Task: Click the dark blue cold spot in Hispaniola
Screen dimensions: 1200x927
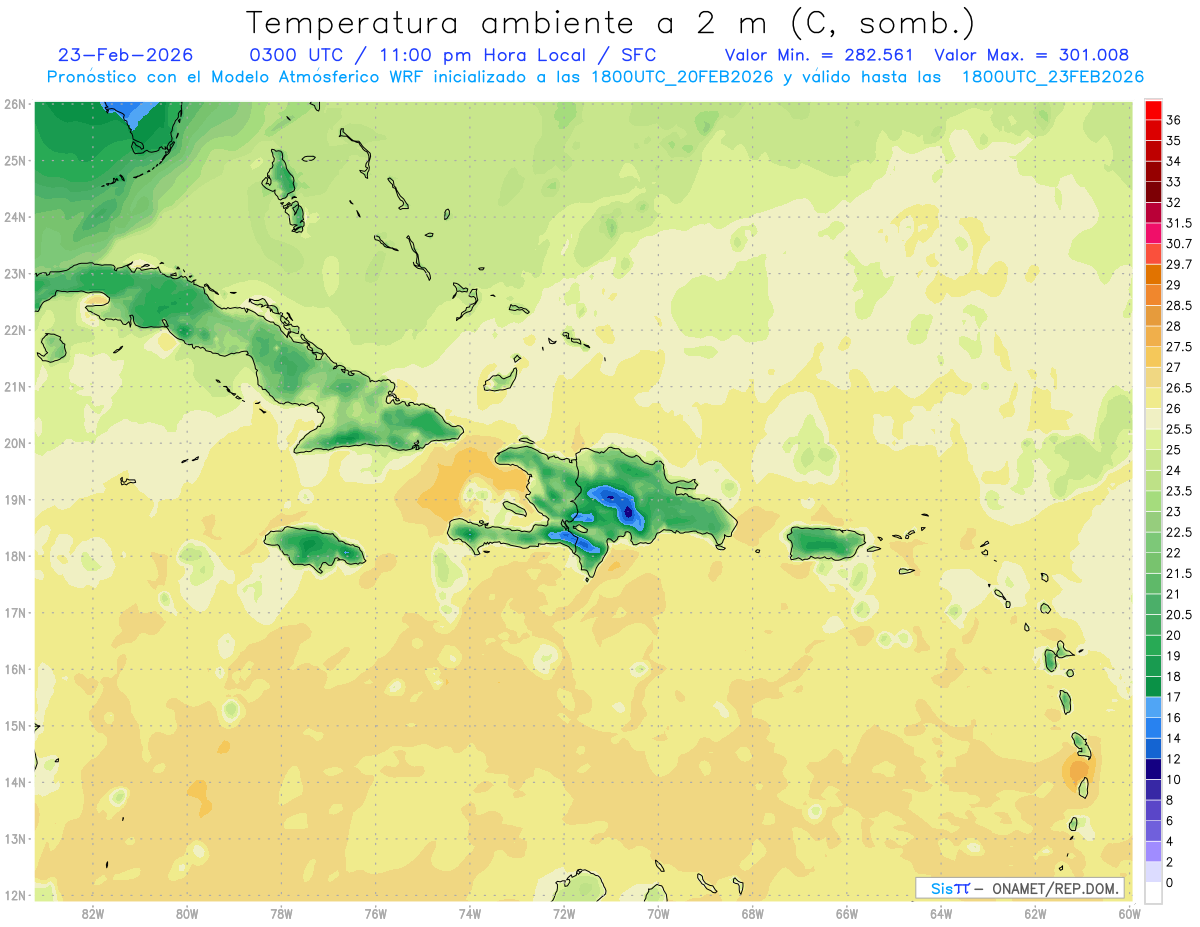Action: pyautogui.click(x=628, y=512)
